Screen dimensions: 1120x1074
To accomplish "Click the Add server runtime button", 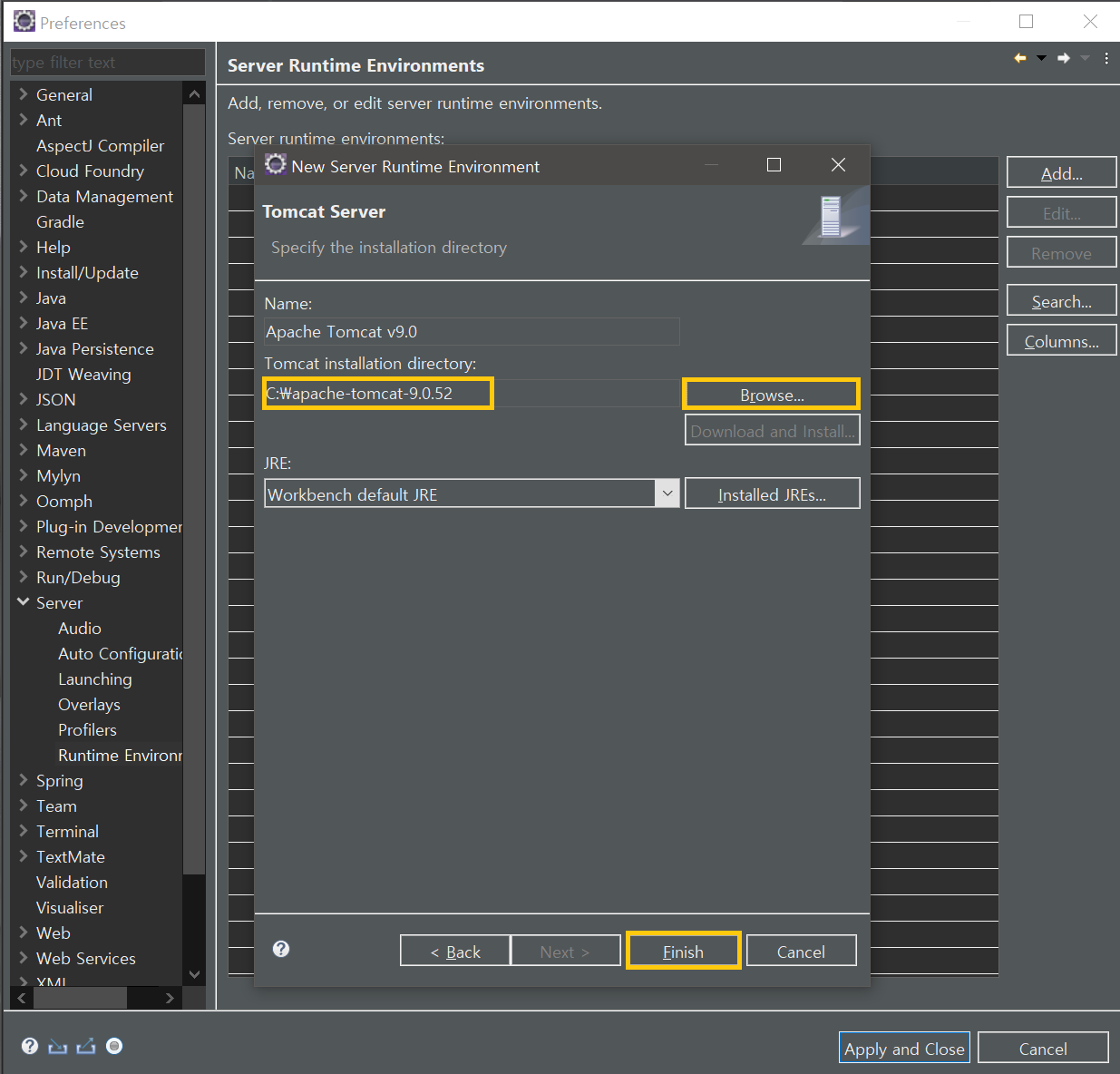I will coord(1061,172).
